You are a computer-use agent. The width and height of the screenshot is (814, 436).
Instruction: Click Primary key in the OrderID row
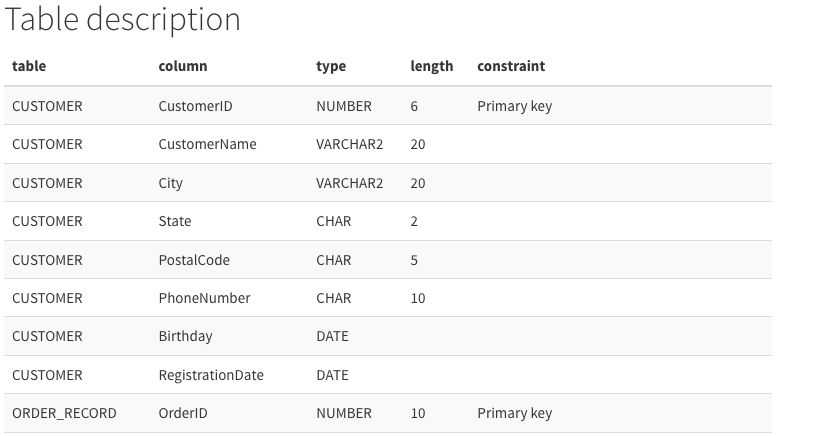[514, 414]
